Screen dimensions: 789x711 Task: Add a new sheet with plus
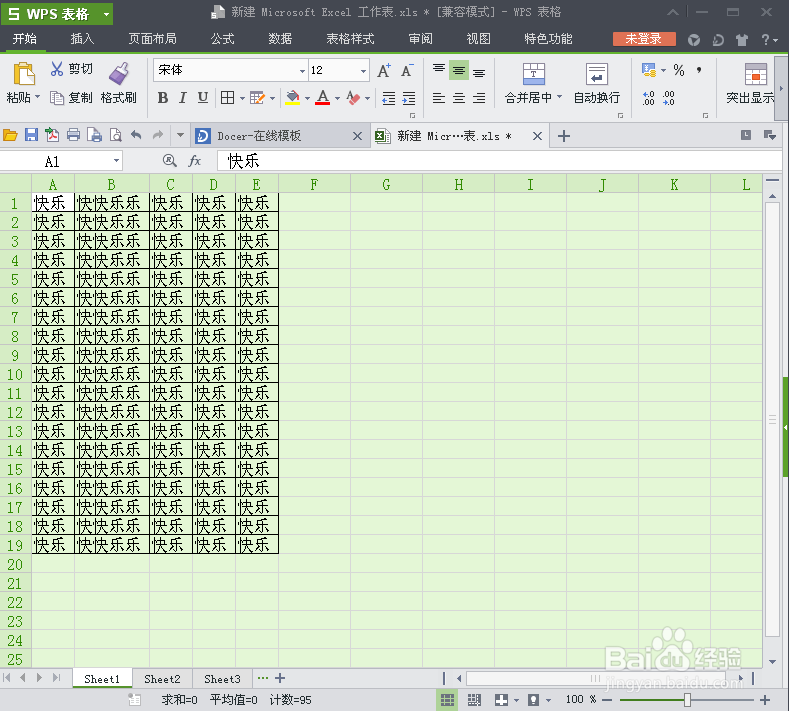pyautogui.click(x=280, y=678)
